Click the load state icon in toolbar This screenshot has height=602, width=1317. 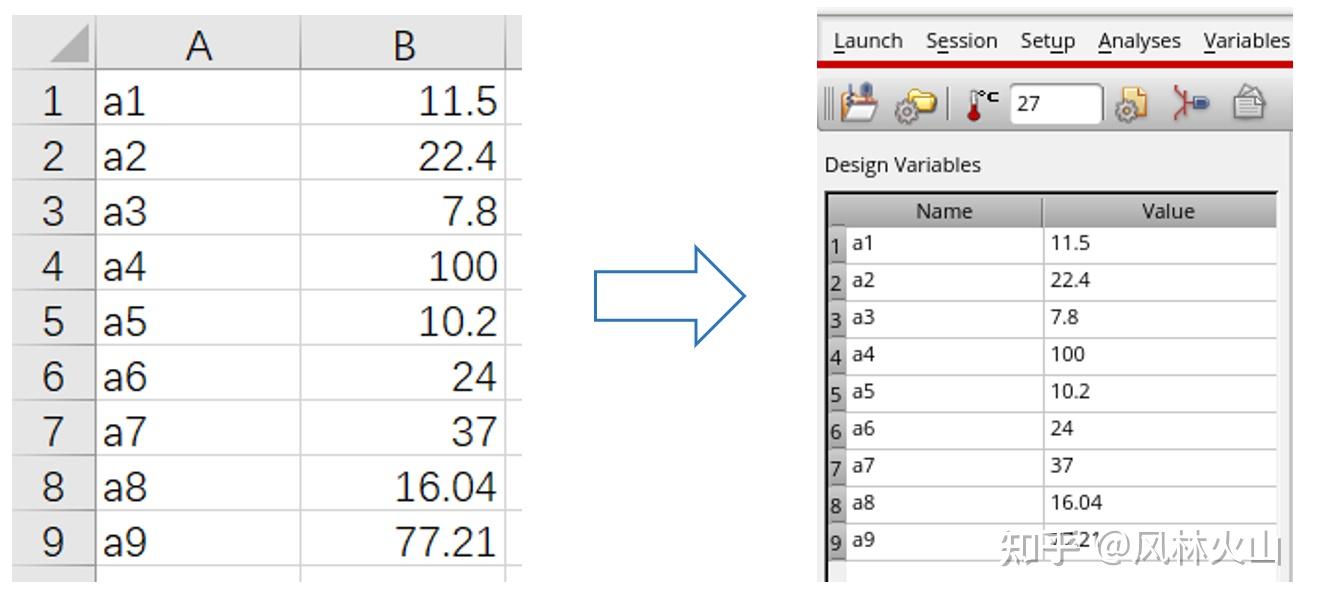point(859,103)
